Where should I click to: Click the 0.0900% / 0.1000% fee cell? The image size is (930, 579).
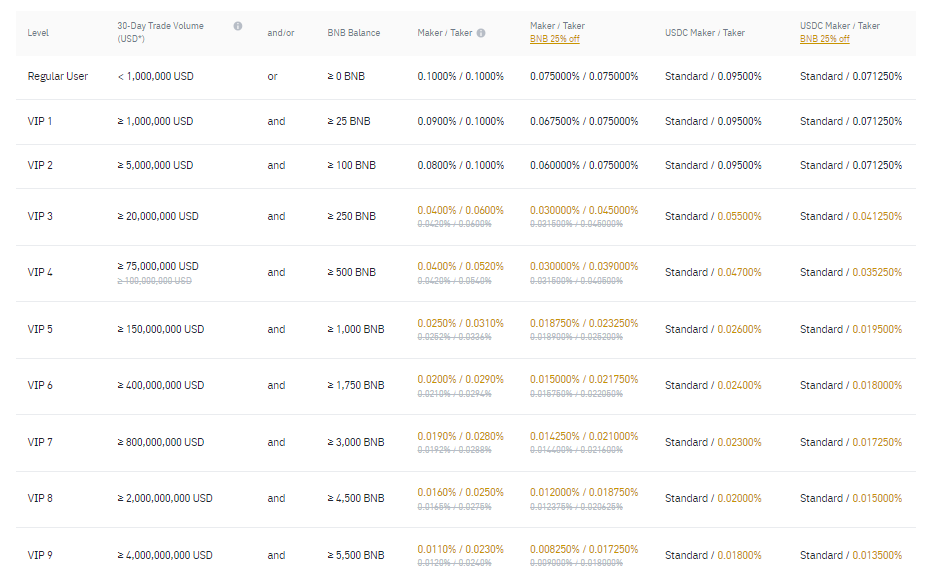pos(460,121)
